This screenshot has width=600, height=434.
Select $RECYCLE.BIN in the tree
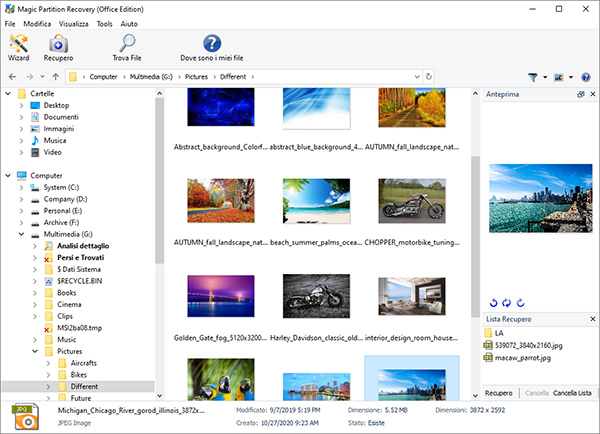tap(80, 281)
